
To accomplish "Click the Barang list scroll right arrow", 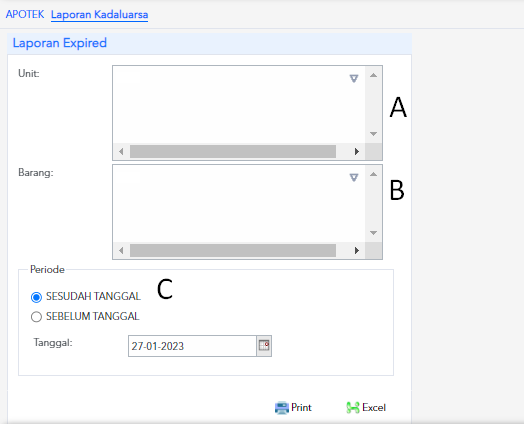I will pos(357,250).
